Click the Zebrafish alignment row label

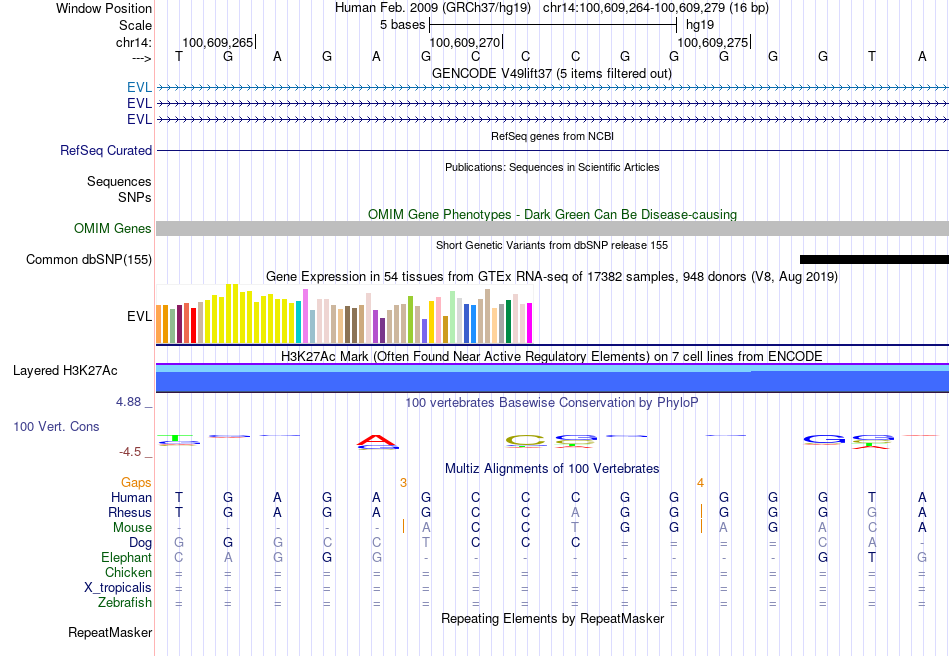point(125,603)
